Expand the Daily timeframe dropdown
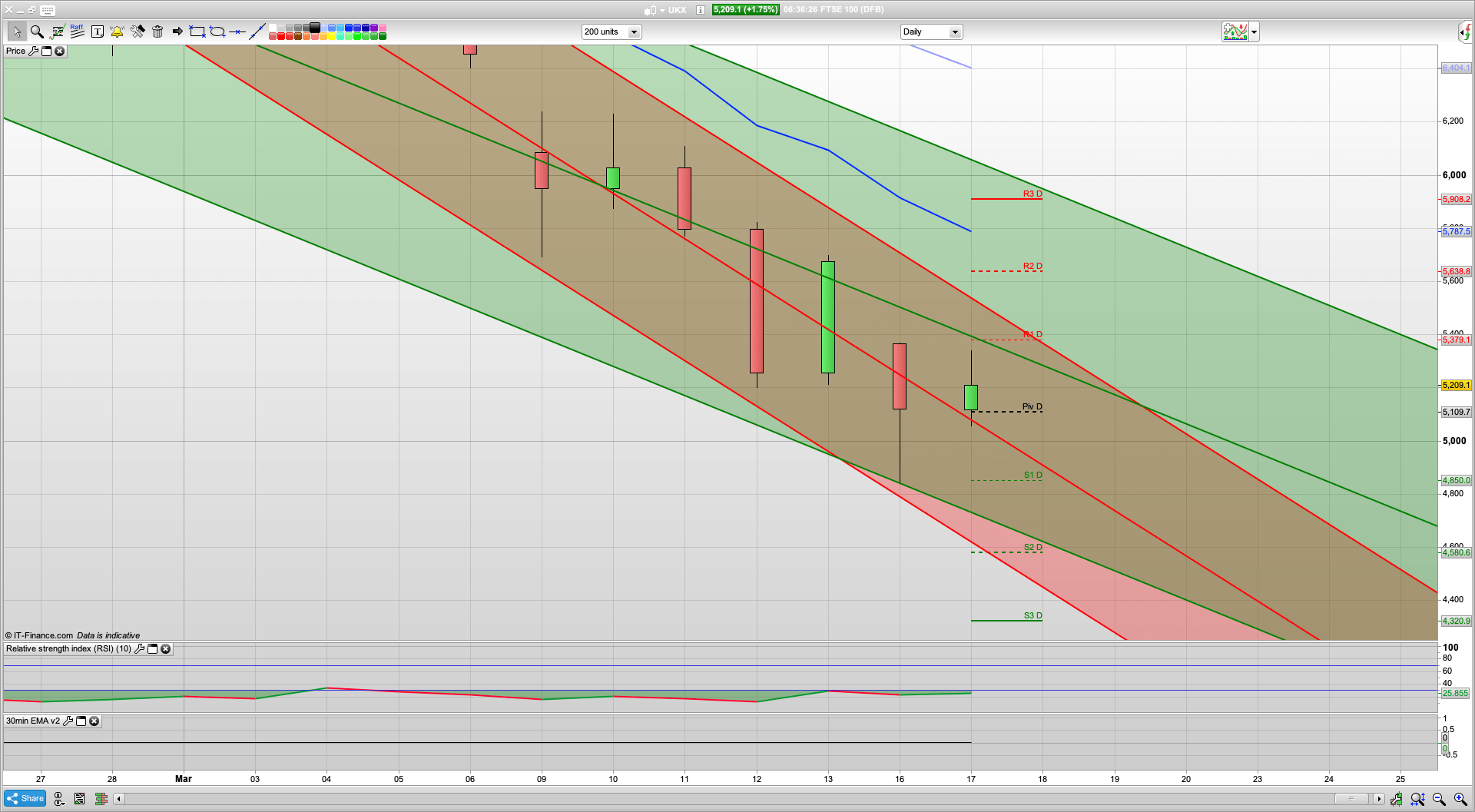 [955, 32]
